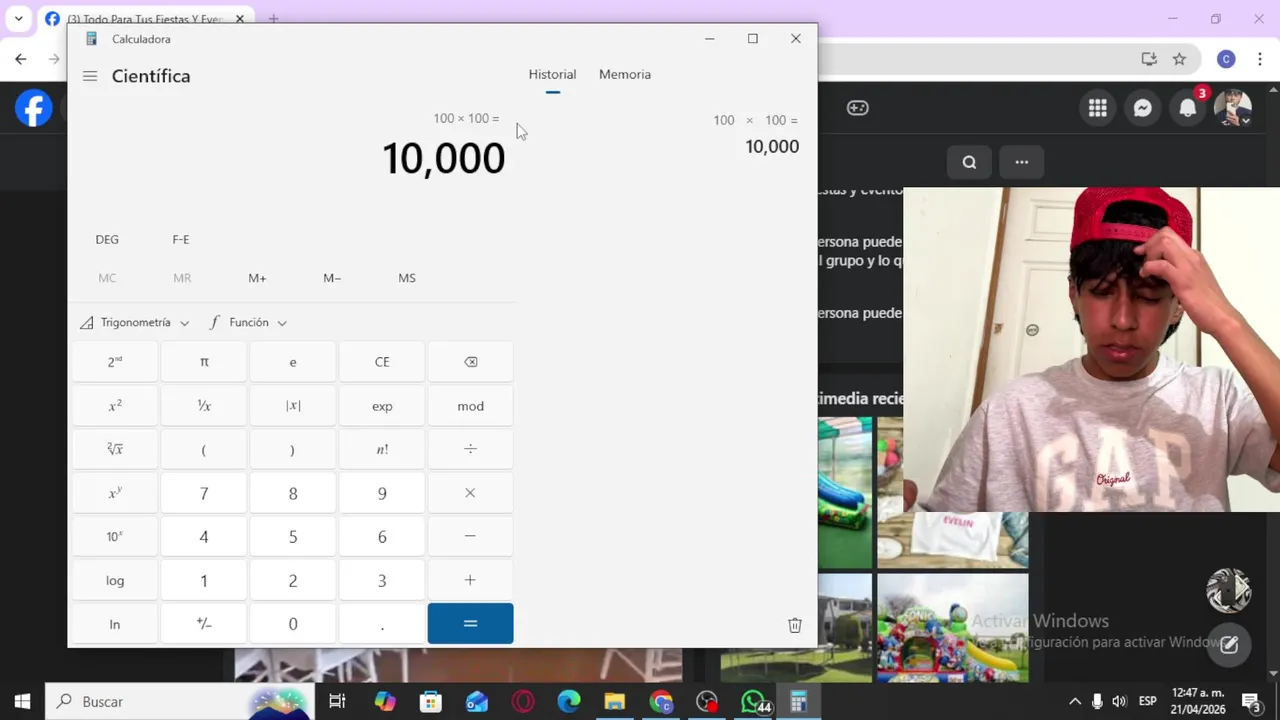This screenshot has width=1280, height=720.
Task: Click the number 5 key
Action: pyautogui.click(x=293, y=536)
